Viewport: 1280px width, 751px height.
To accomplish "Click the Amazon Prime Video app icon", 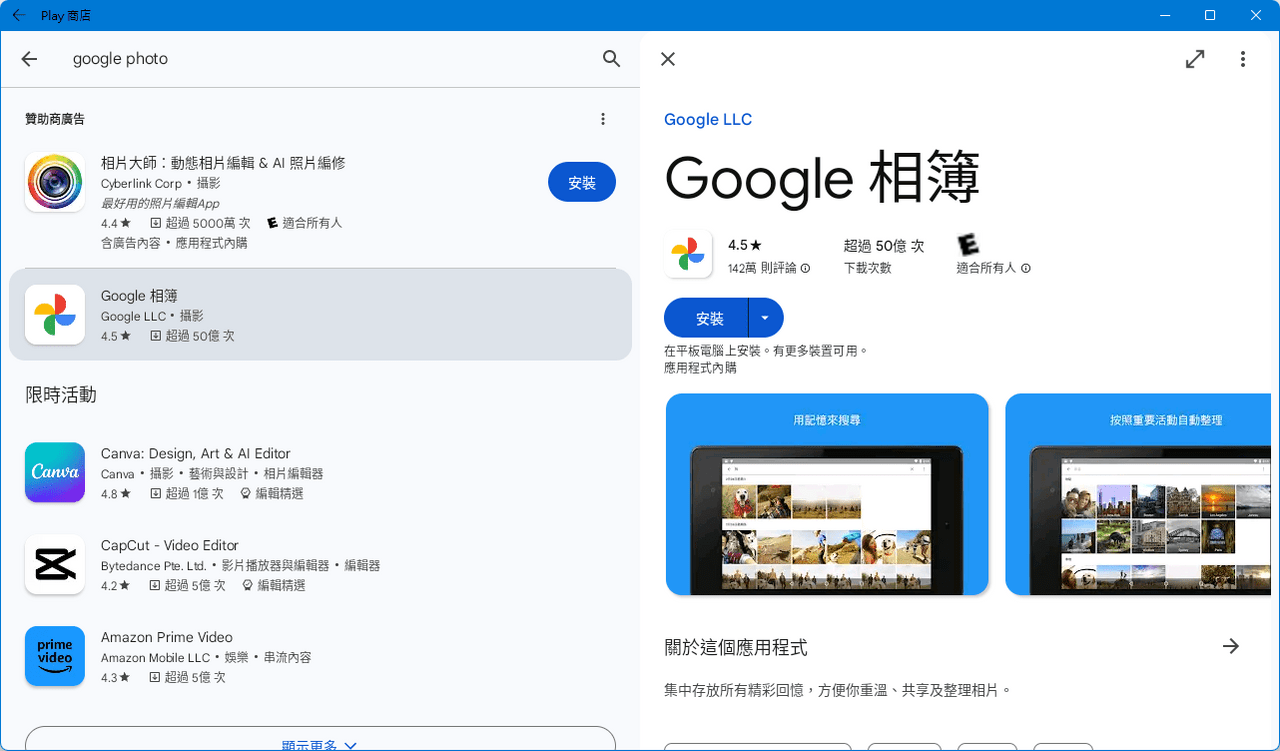I will [x=55, y=656].
